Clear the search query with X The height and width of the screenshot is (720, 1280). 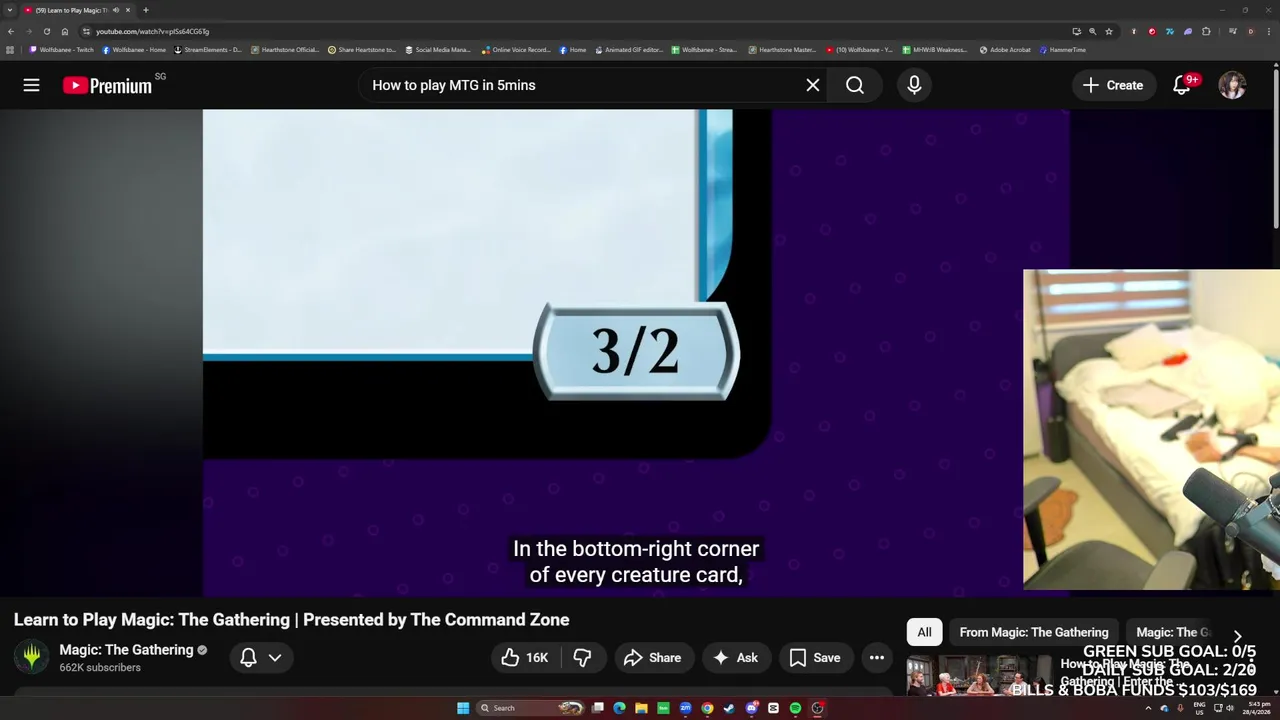[813, 85]
